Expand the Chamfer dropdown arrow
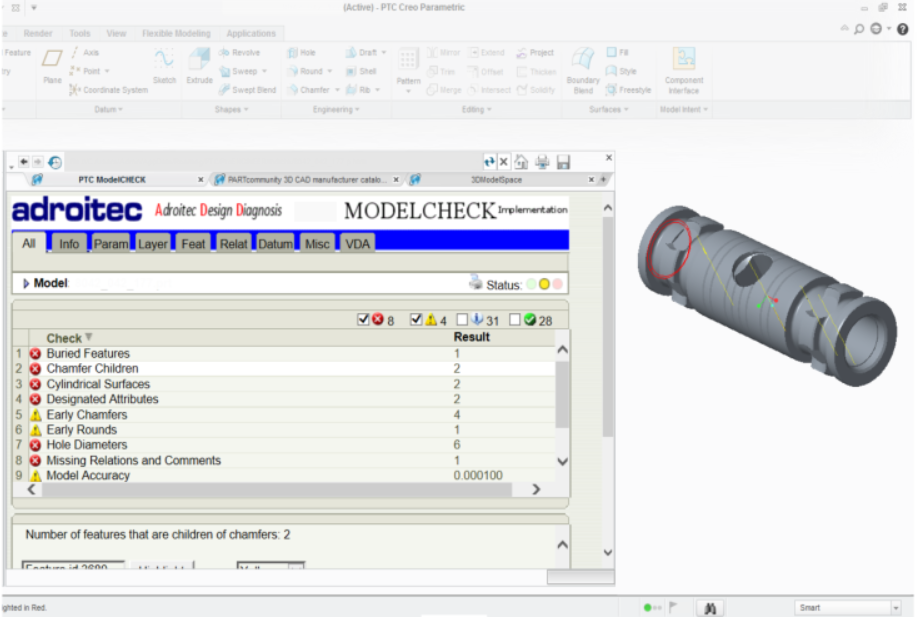 tap(338, 89)
